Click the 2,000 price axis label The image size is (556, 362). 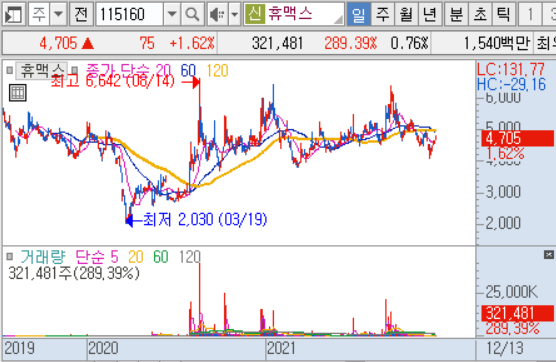[x=503, y=223]
